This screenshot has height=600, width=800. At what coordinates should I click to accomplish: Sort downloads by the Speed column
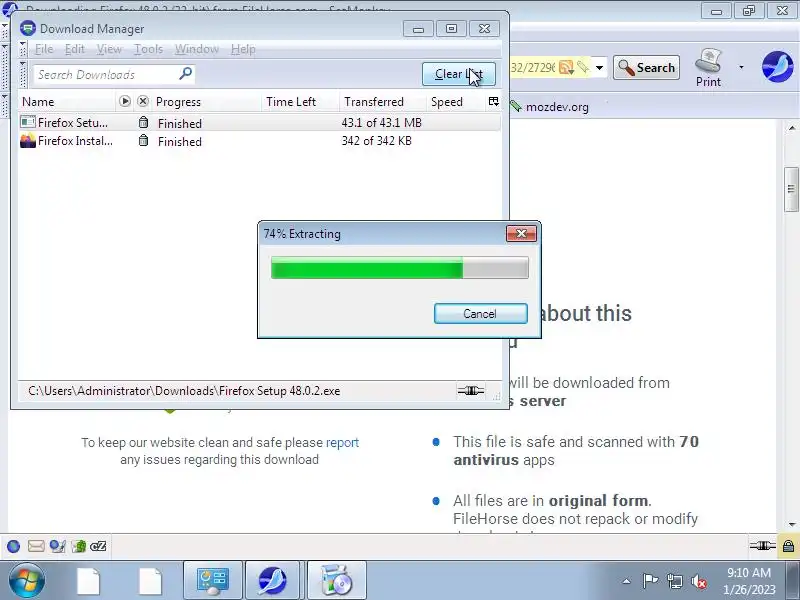pyautogui.click(x=456, y=102)
